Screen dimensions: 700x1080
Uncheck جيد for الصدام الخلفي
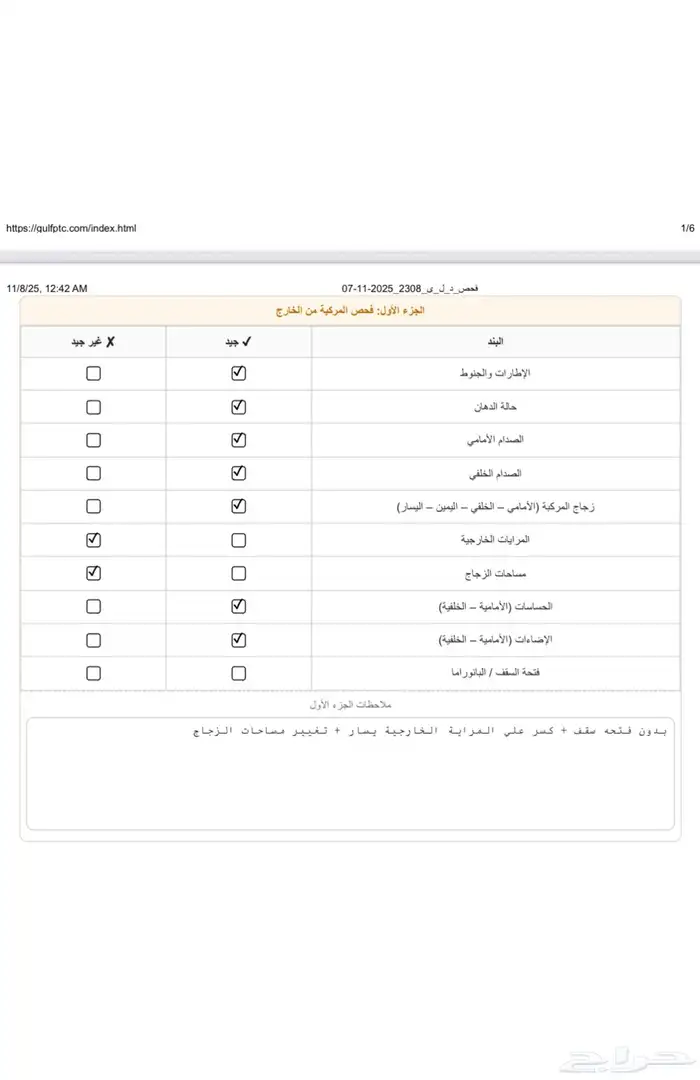238,473
